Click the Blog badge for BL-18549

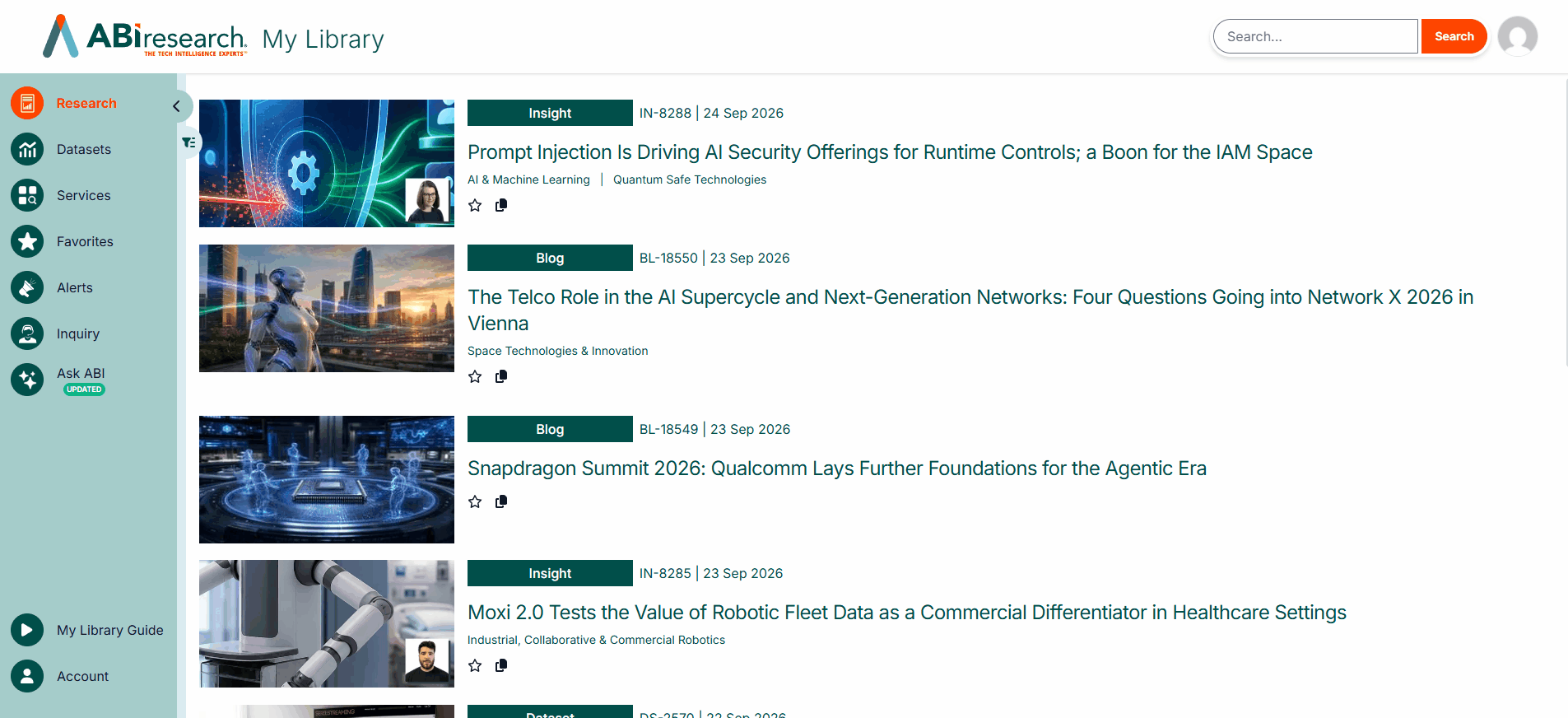(550, 429)
